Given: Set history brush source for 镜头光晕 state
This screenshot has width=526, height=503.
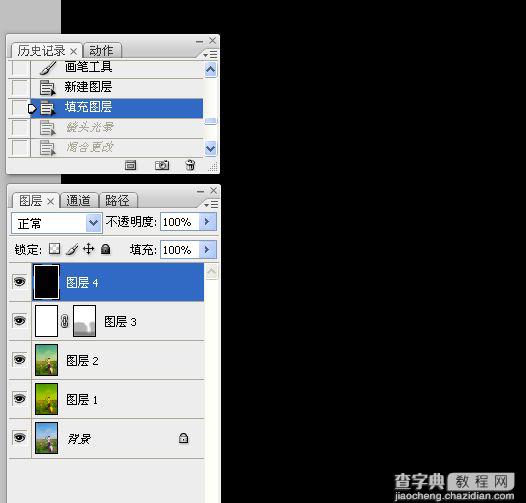Looking at the screenshot, I should (x=19, y=128).
